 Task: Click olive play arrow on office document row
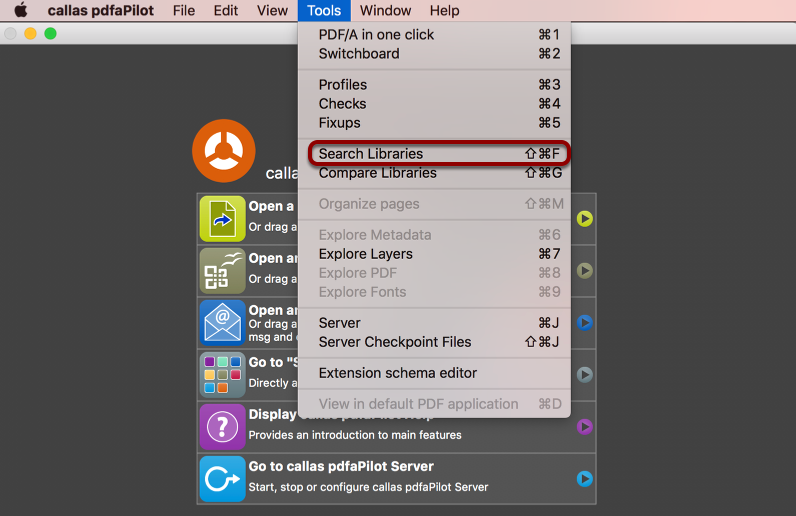click(585, 271)
